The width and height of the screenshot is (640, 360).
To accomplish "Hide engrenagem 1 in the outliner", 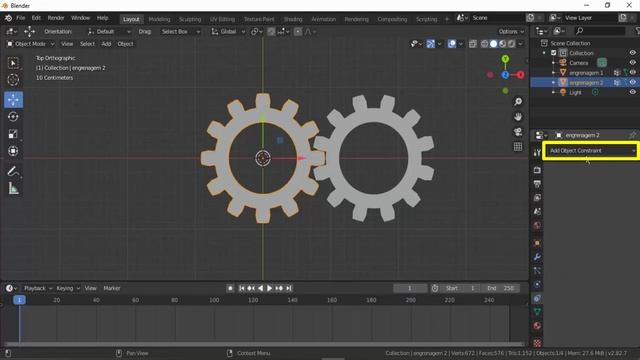I will point(633,72).
